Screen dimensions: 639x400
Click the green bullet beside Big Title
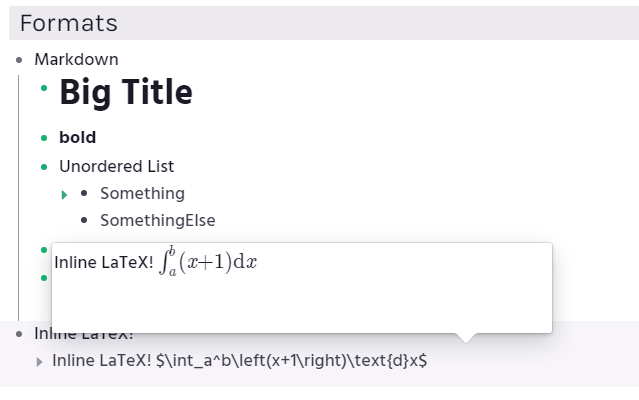click(44, 88)
